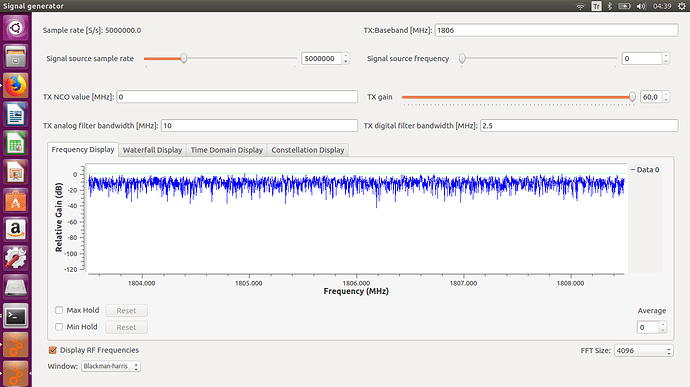Enable the Max Hold checkbox
690x387 pixels.
coord(59,310)
